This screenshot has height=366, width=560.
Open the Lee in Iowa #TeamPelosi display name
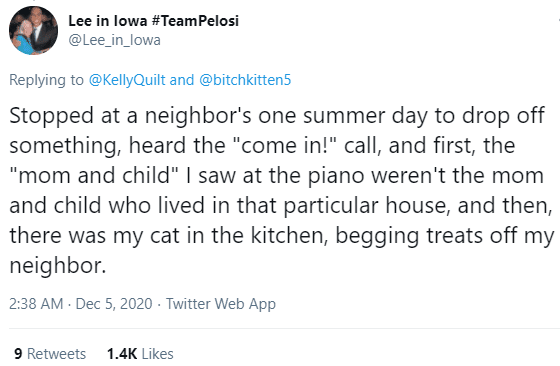tap(153, 21)
